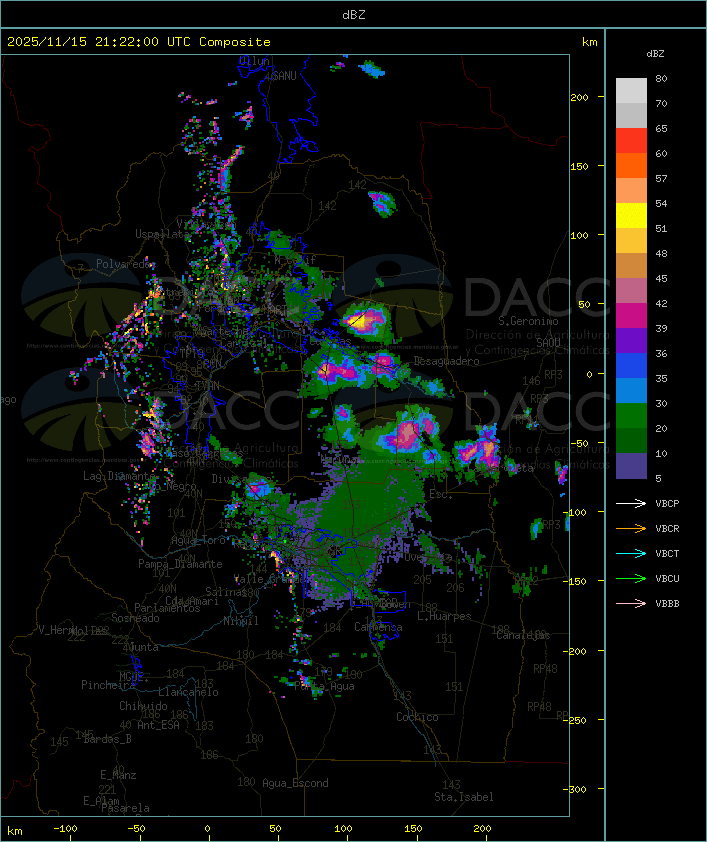The height and width of the screenshot is (842, 707).
Task: Click the Agua_Escond map label
Action: coord(295,783)
